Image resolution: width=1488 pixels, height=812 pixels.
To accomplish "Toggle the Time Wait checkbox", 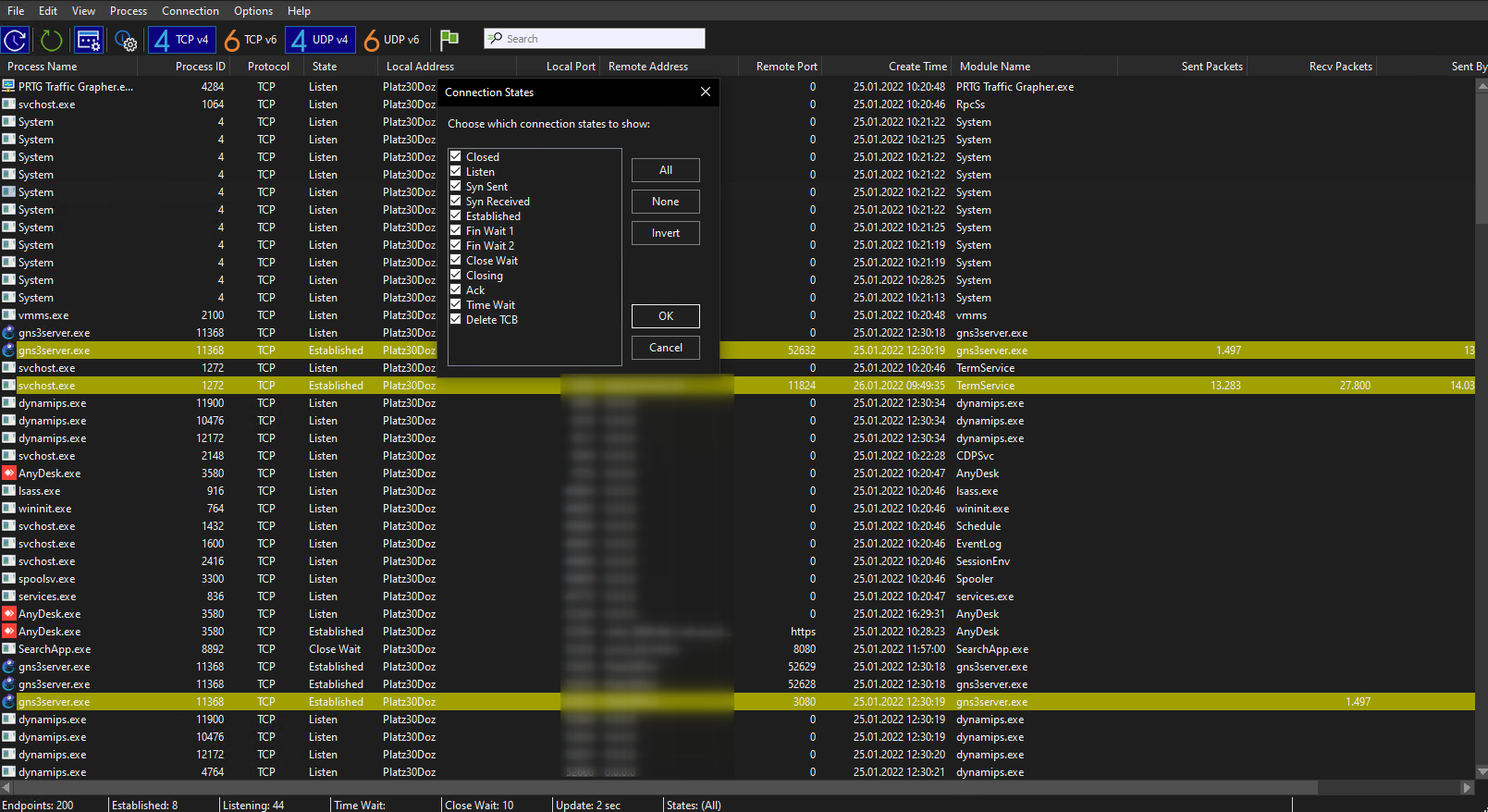I will point(455,304).
